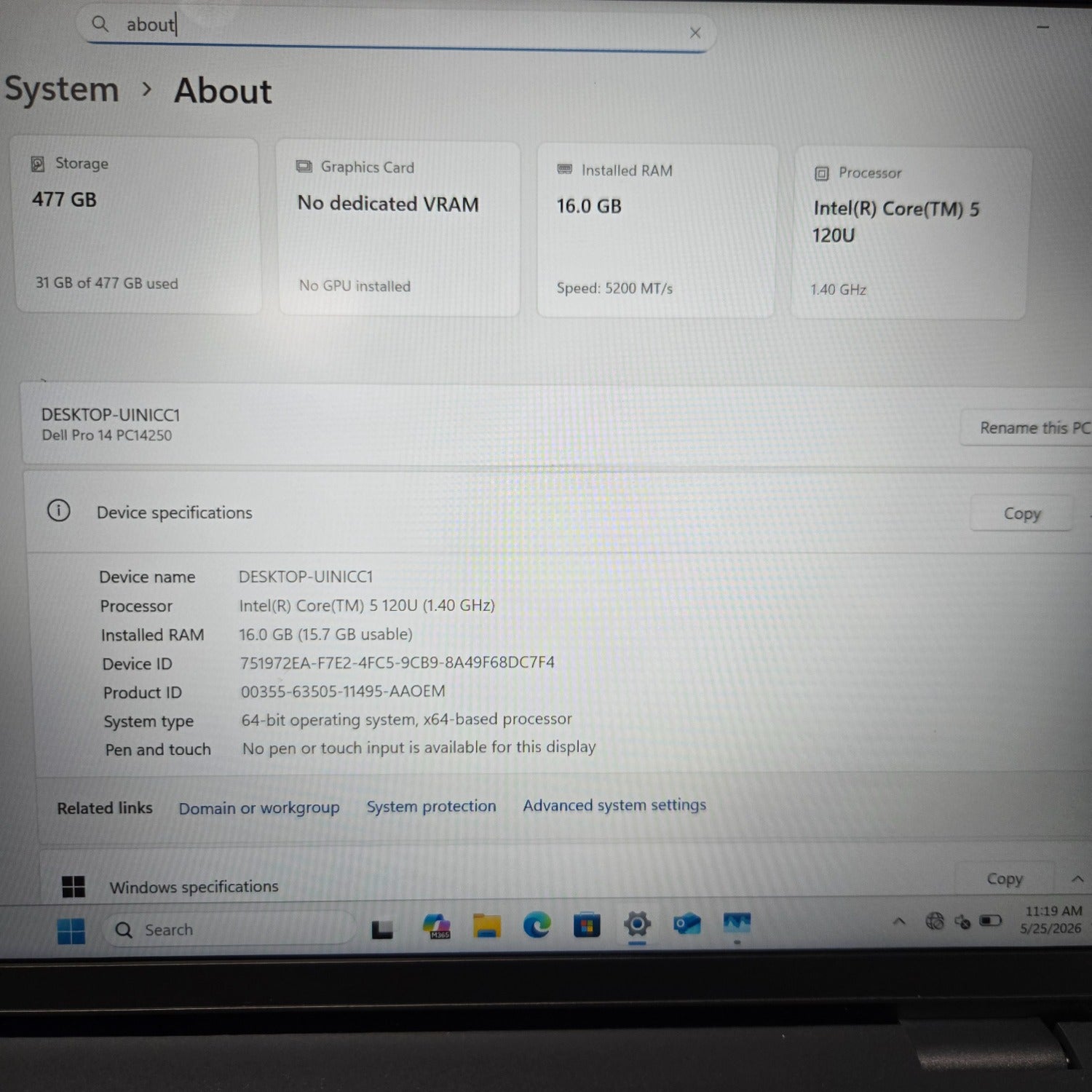Open the Graphics Card card
Image resolution: width=1092 pixels, height=1092 pixels.
pos(399,229)
